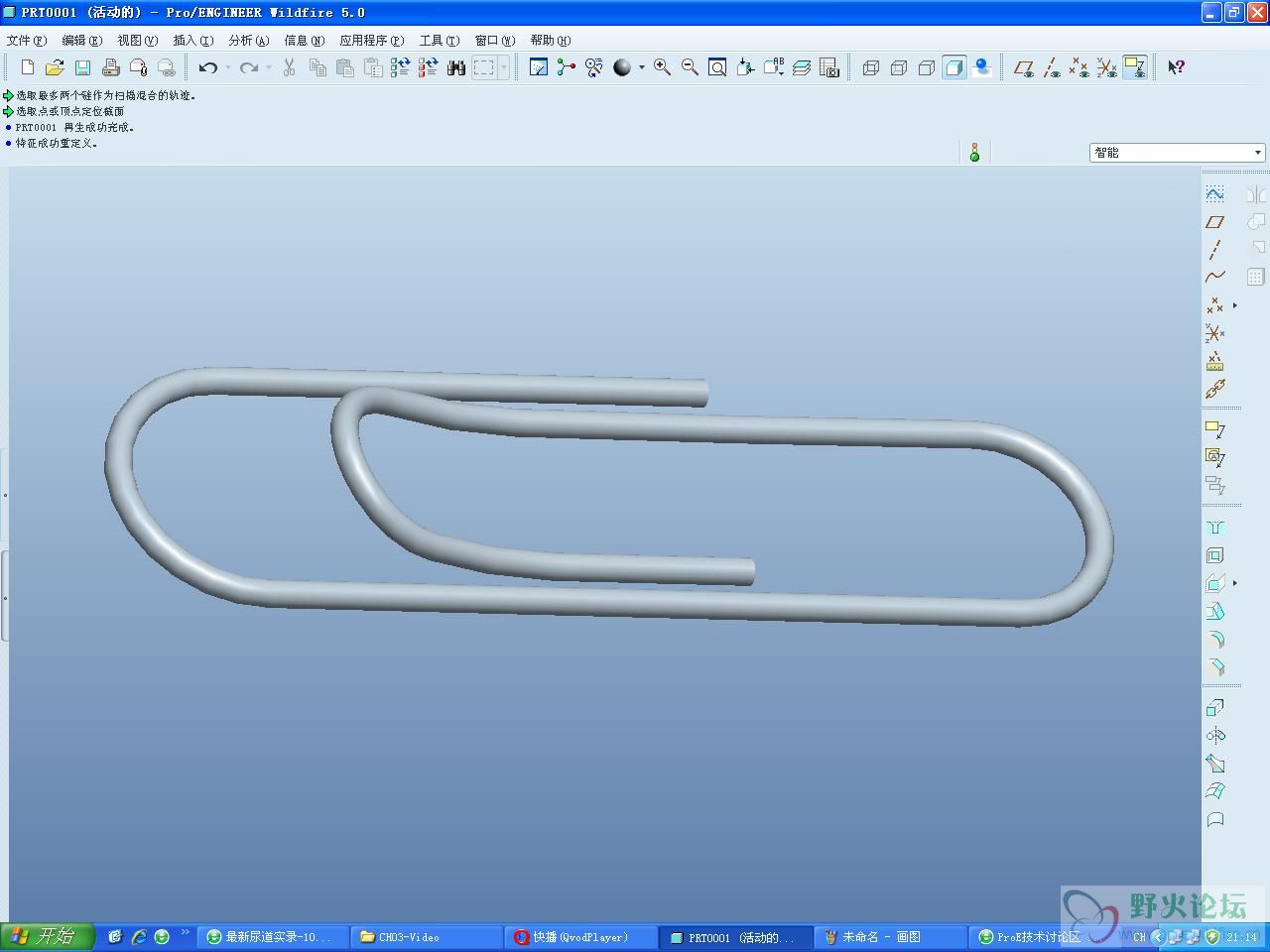Toggle datum planes display
Screen dimensions: 1270x952
(x=1024, y=67)
